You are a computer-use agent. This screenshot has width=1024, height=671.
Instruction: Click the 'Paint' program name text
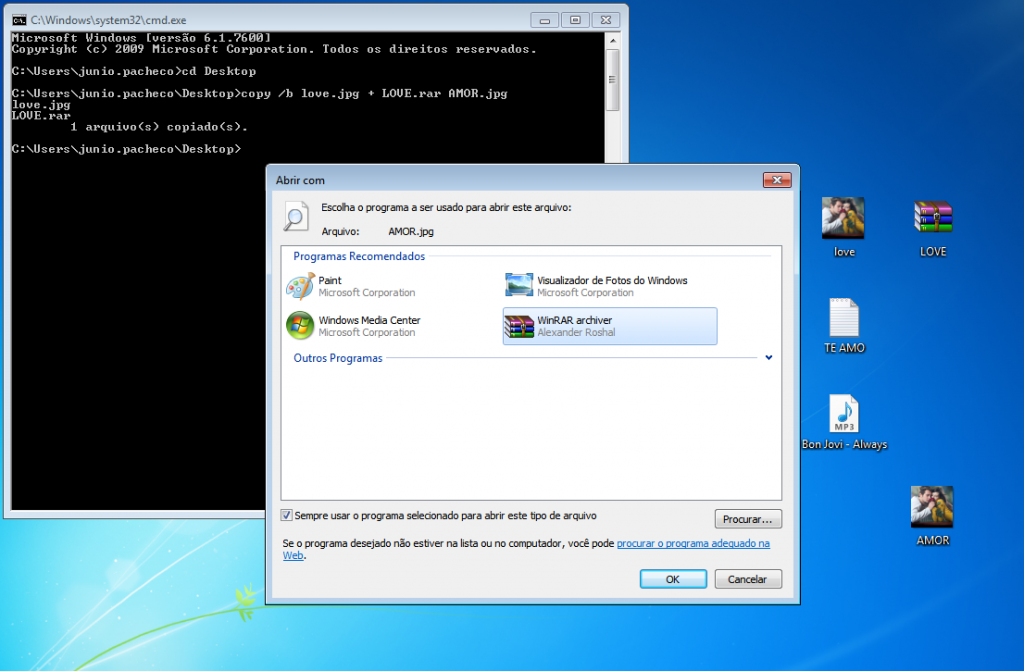tap(330, 280)
